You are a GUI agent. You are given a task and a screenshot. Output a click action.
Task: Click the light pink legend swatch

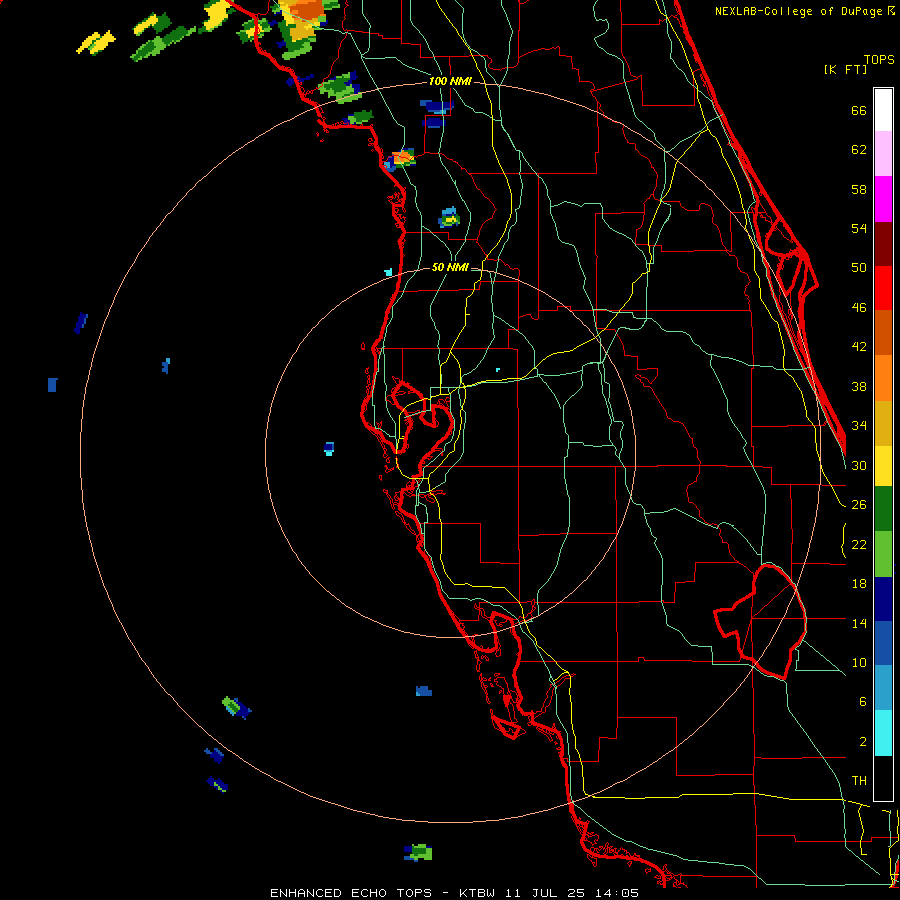pyautogui.click(x=883, y=154)
